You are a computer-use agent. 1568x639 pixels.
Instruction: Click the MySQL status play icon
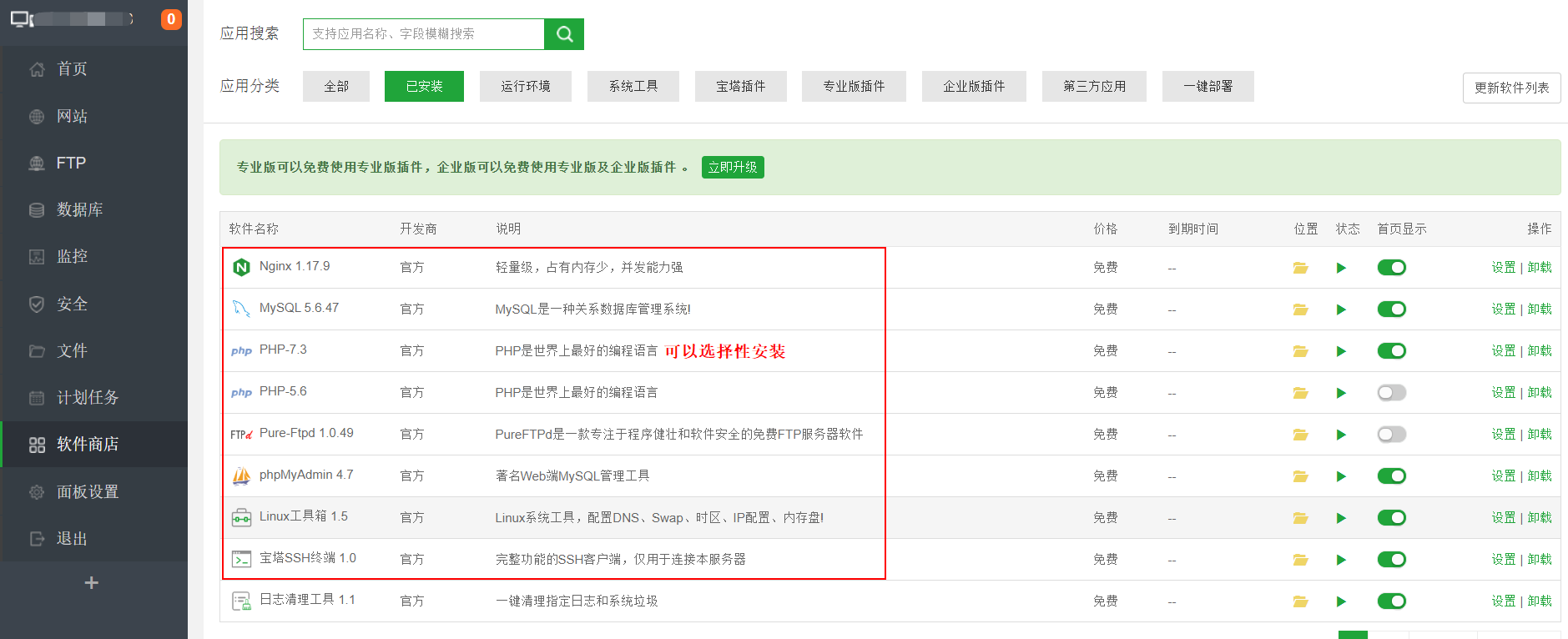[1341, 309]
